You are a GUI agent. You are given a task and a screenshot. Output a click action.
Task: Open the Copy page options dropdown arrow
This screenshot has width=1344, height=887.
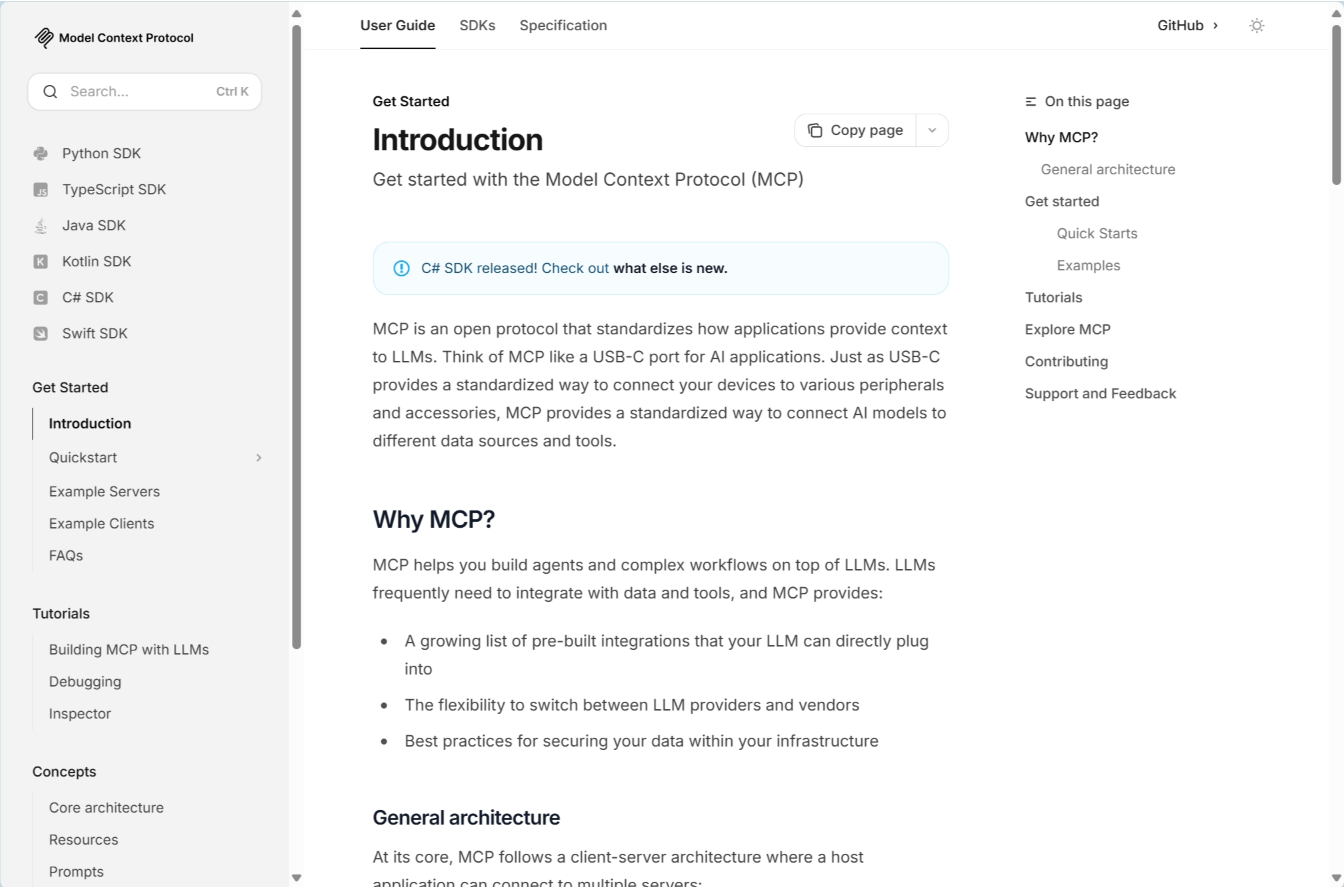pyautogui.click(x=932, y=130)
